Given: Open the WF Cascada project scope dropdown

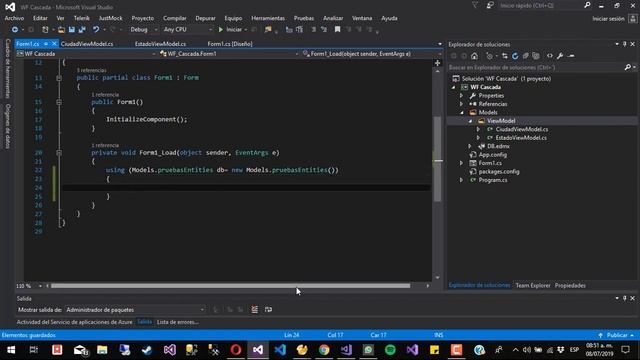Looking at the screenshot, I should (87, 54).
